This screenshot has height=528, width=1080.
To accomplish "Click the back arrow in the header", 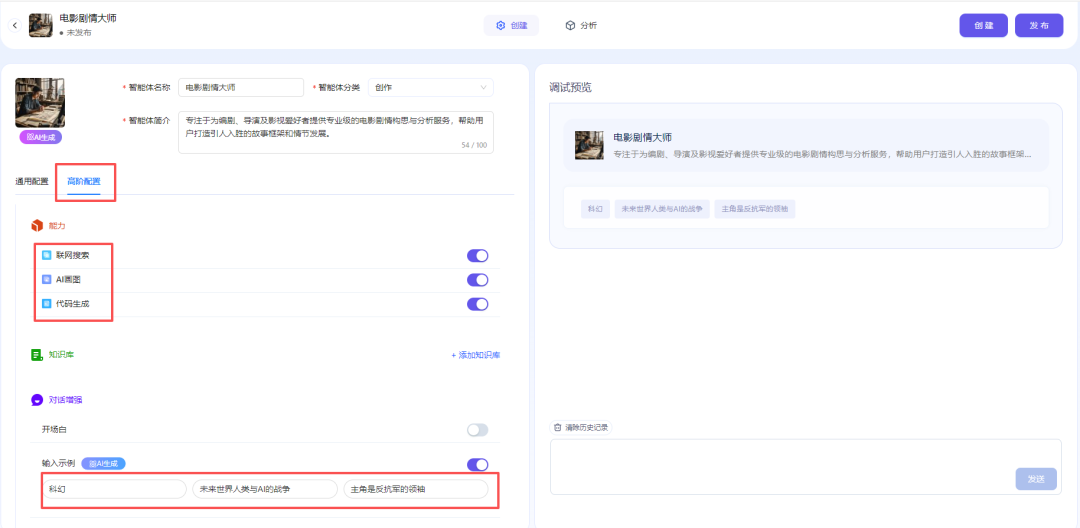I will point(14,25).
